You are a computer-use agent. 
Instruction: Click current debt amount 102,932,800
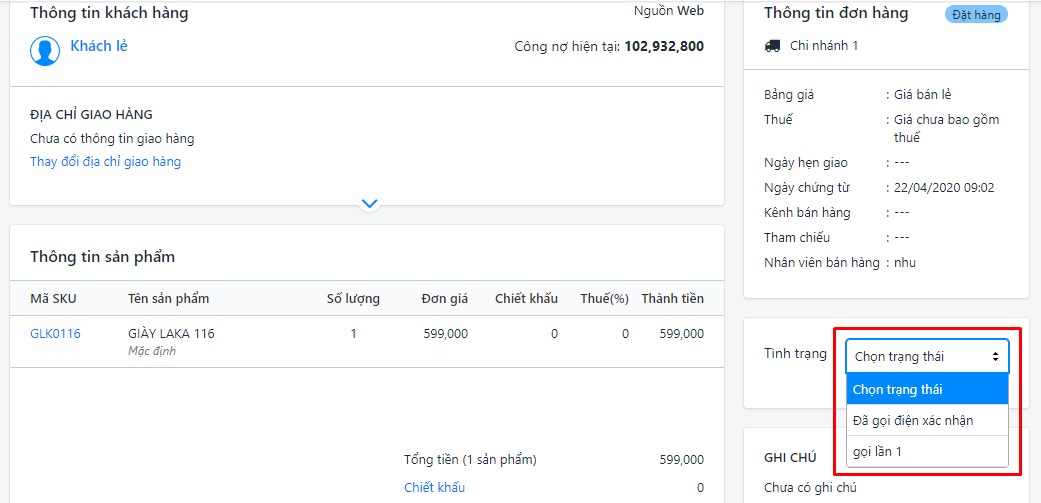[x=663, y=47]
